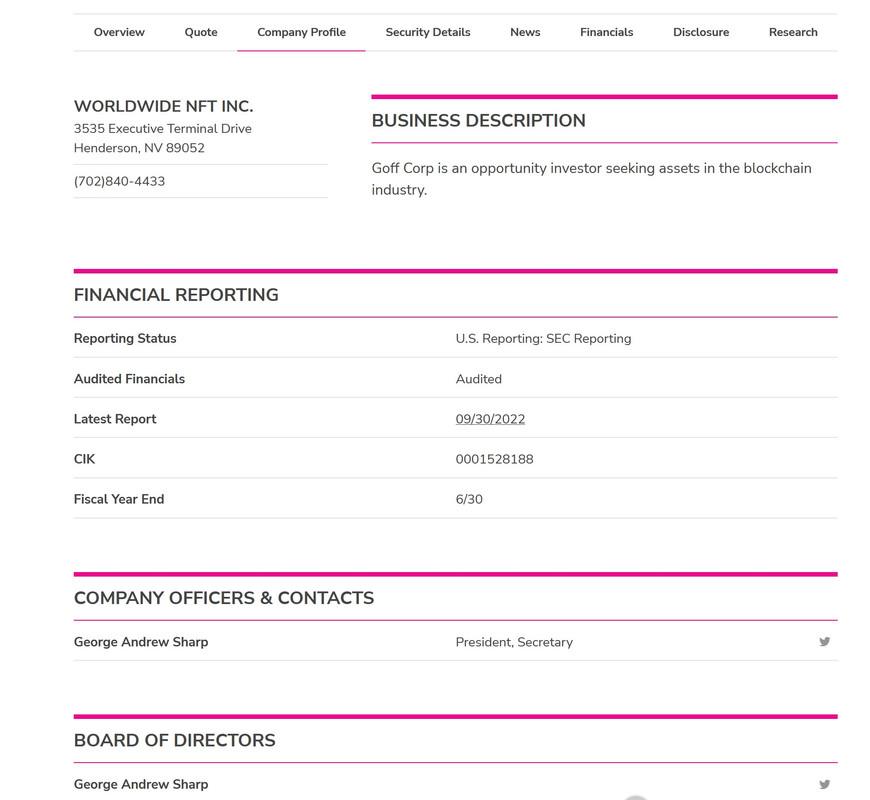Viewport: 870px width, 800px height.
Task: Click the WORLDWIDE NFT INC. company name
Action: tap(164, 106)
